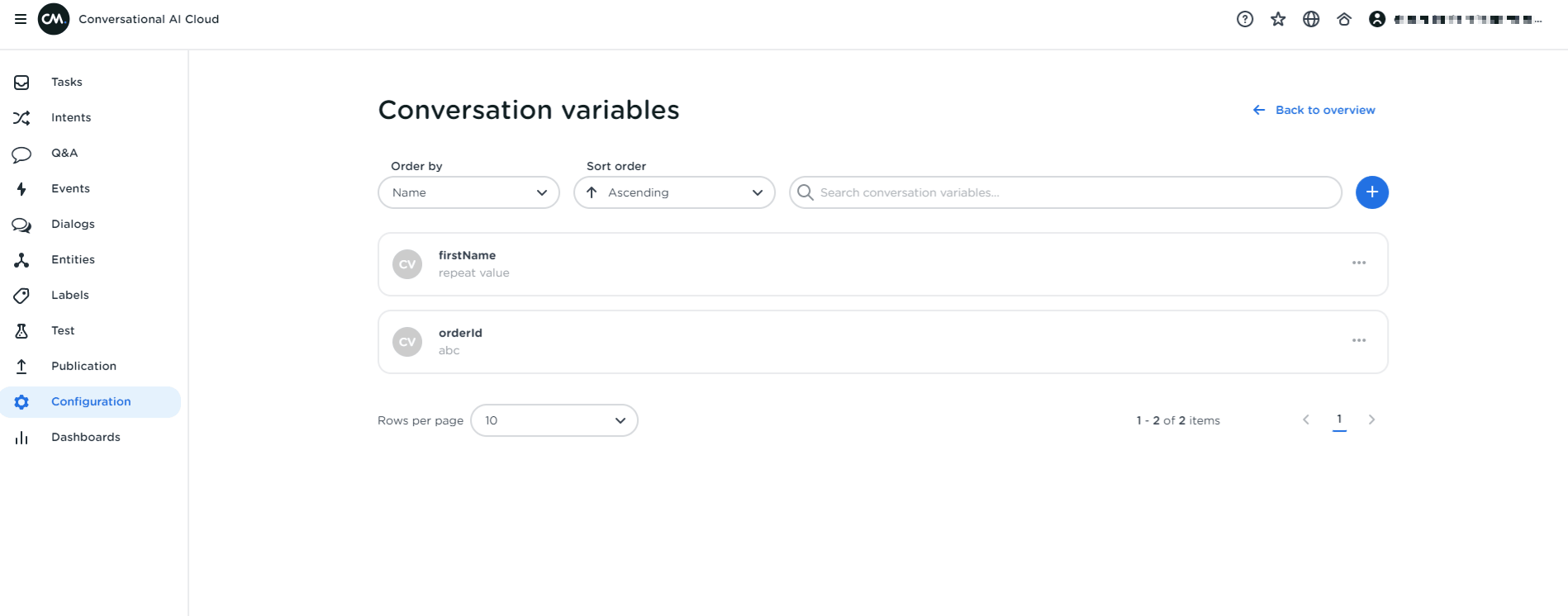Image resolution: width=1568 pixels, height=616 pixels.
Task: Open the Entities section
Action: pyautogui.click(x=21, y=259)
